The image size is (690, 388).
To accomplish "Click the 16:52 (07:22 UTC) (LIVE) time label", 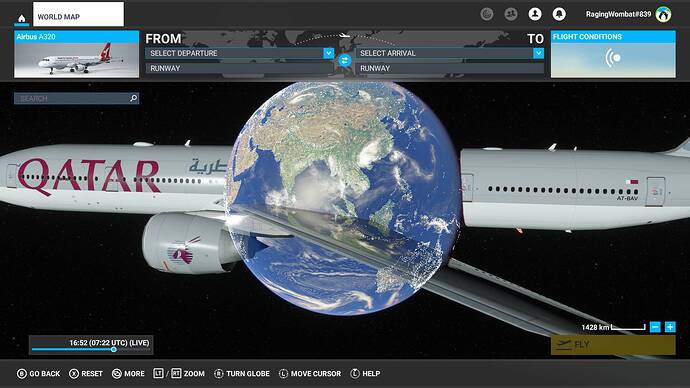I will [x=109, y=342].
